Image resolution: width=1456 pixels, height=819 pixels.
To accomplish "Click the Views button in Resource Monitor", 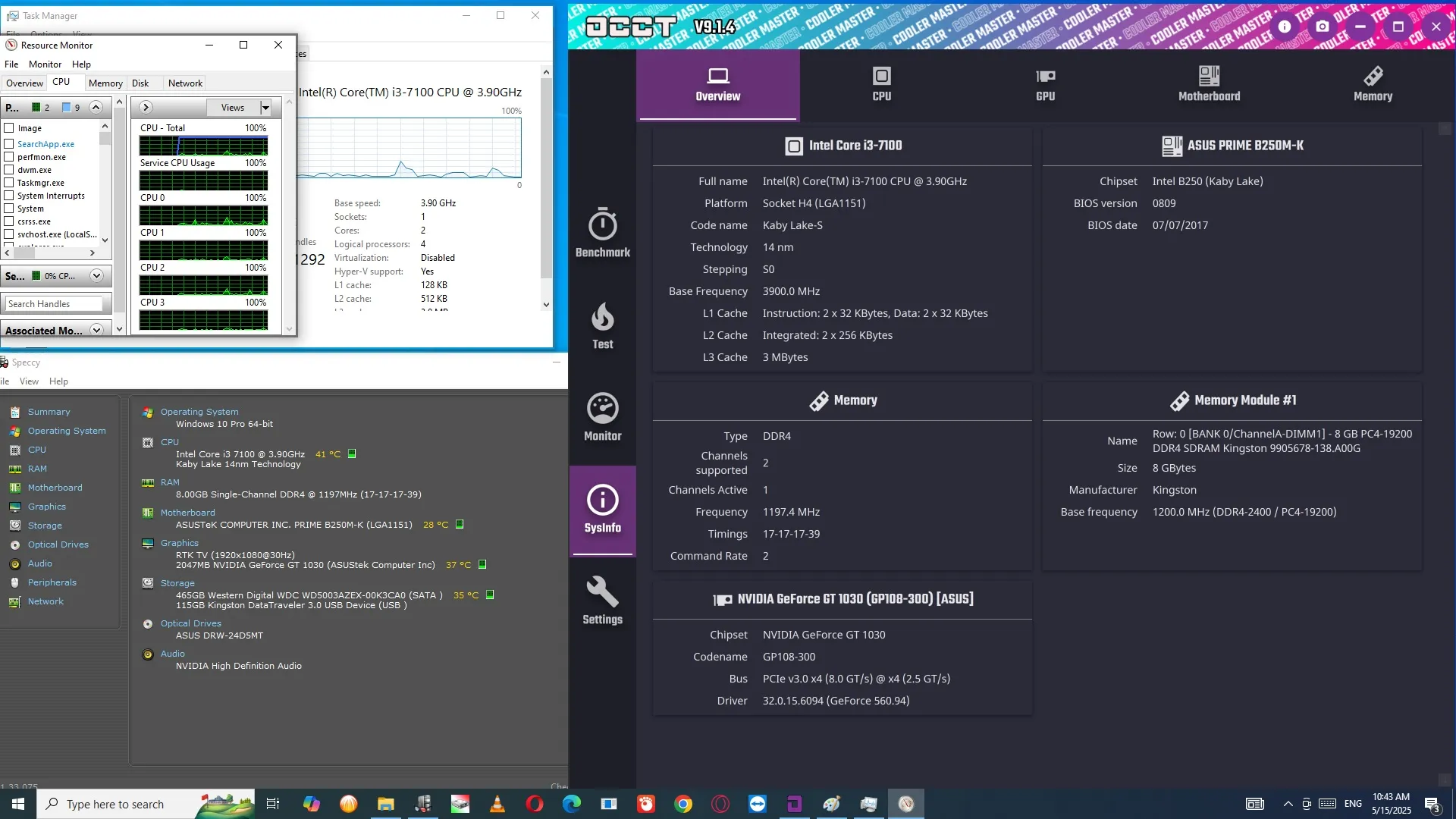I will [x=233, y=108].
